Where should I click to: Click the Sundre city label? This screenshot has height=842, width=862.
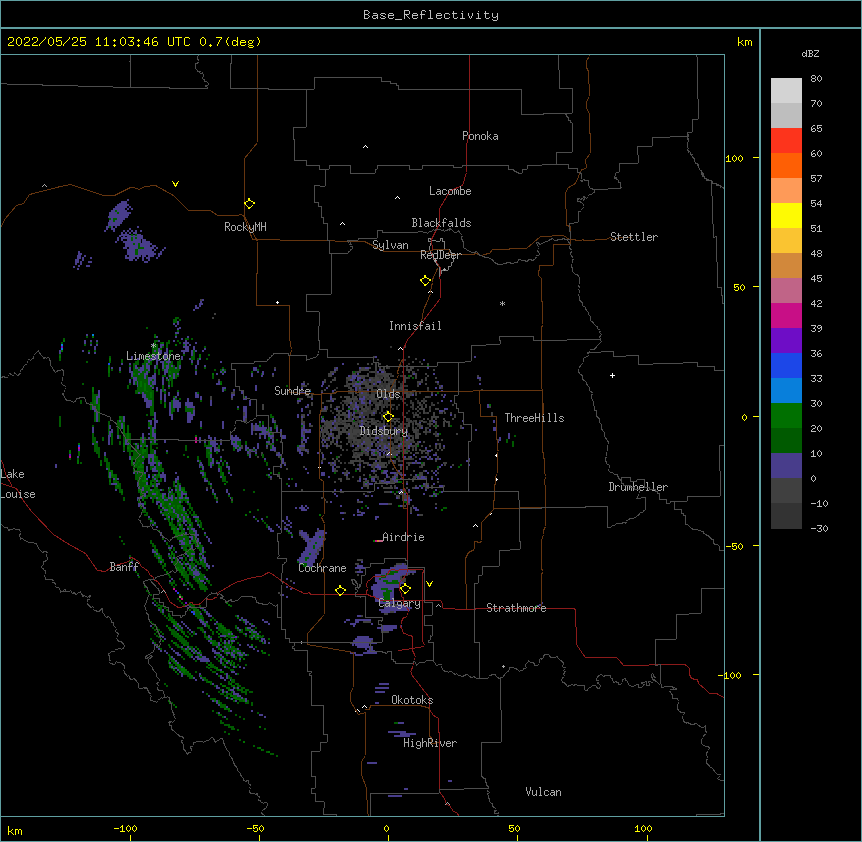coord(292,391)
